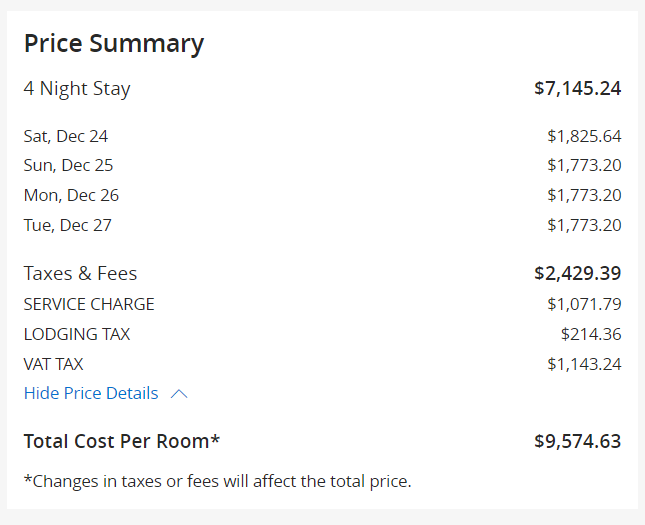Select the $214.36 lodging tax amount
Viewport: 645px width, 525px height.
(x=591, y=334)
